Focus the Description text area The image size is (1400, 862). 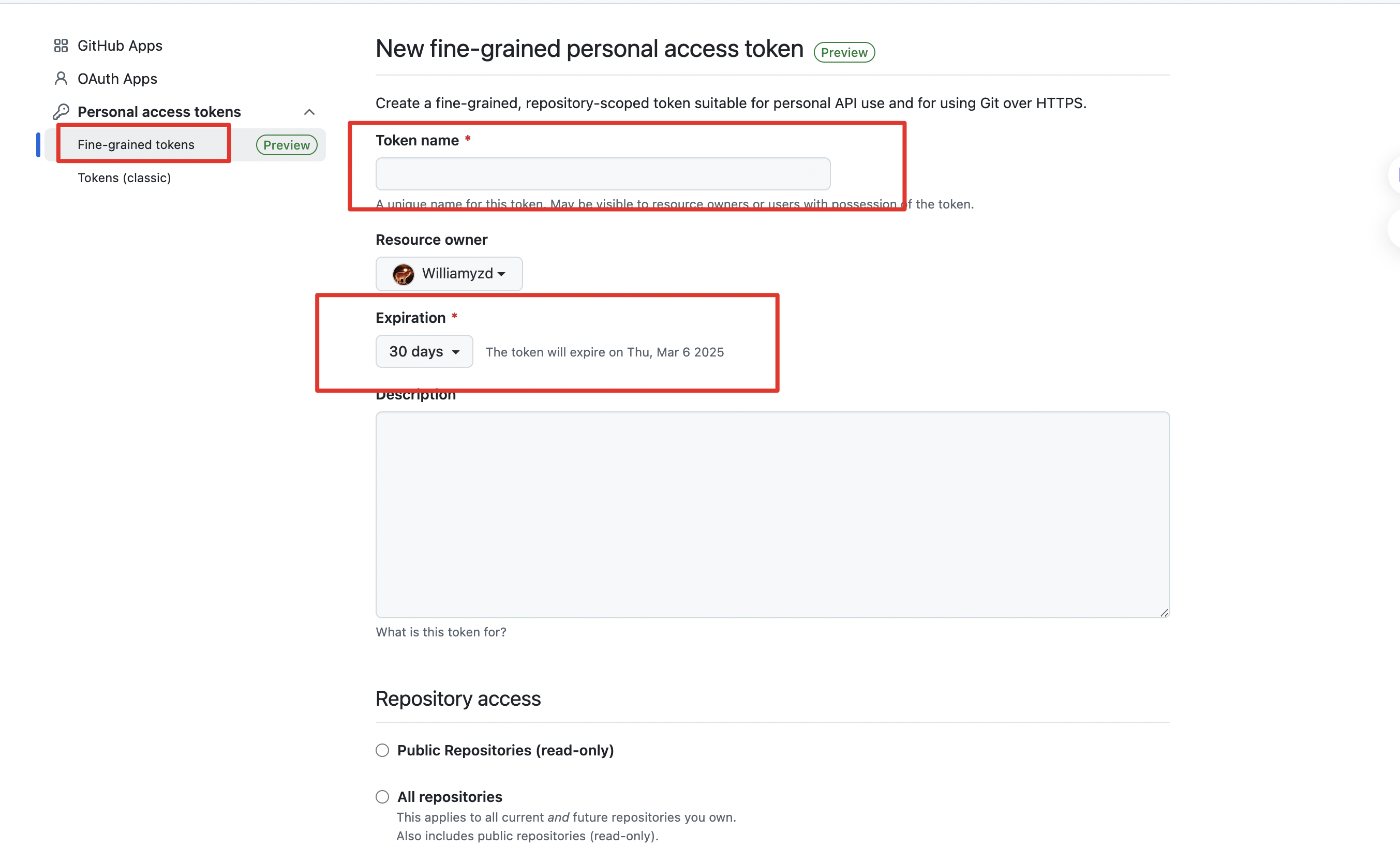click(772, 514)
